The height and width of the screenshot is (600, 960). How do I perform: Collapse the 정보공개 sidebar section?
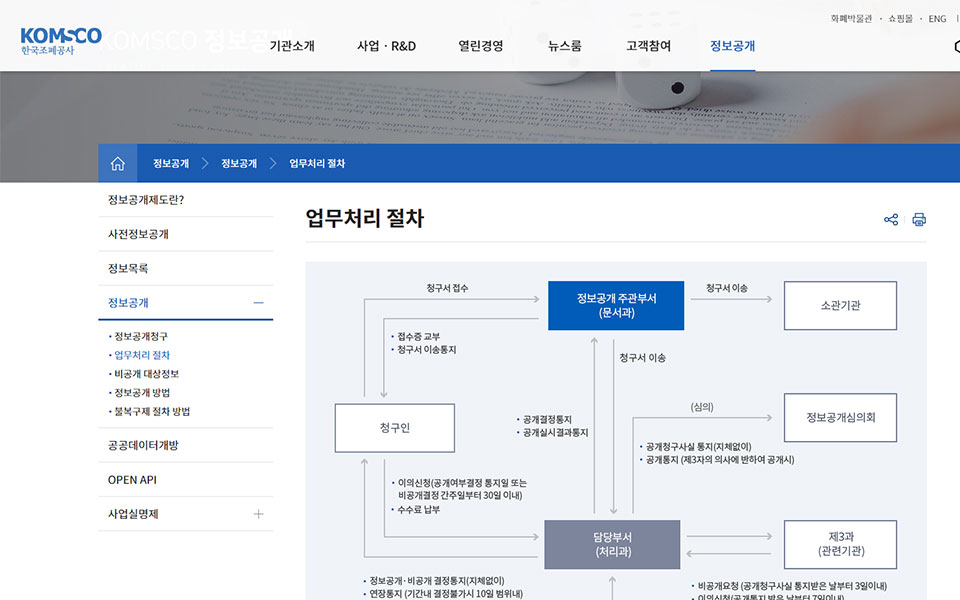pos(258,303)
